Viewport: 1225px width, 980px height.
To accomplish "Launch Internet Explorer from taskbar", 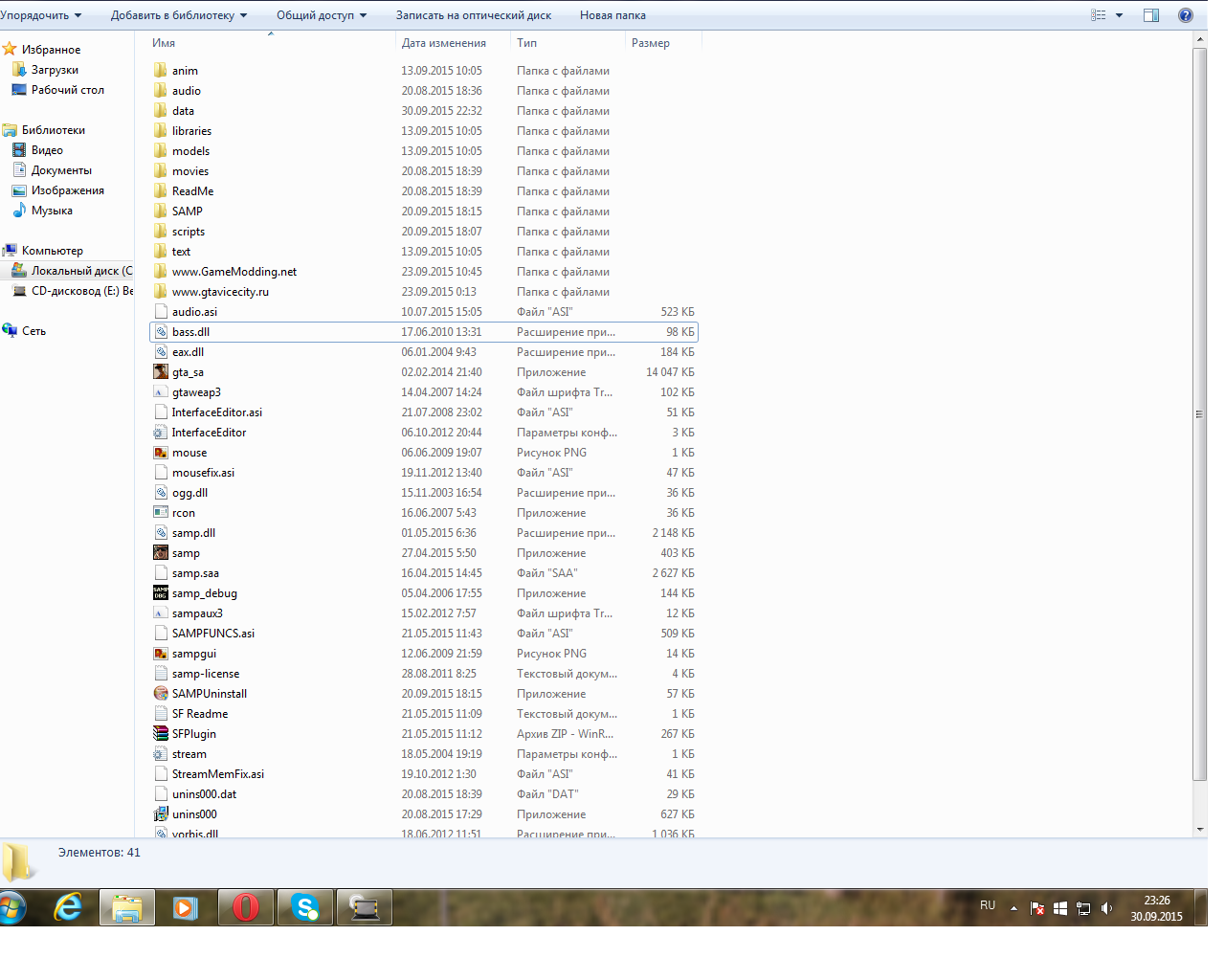I will click(x=68, y=907).
